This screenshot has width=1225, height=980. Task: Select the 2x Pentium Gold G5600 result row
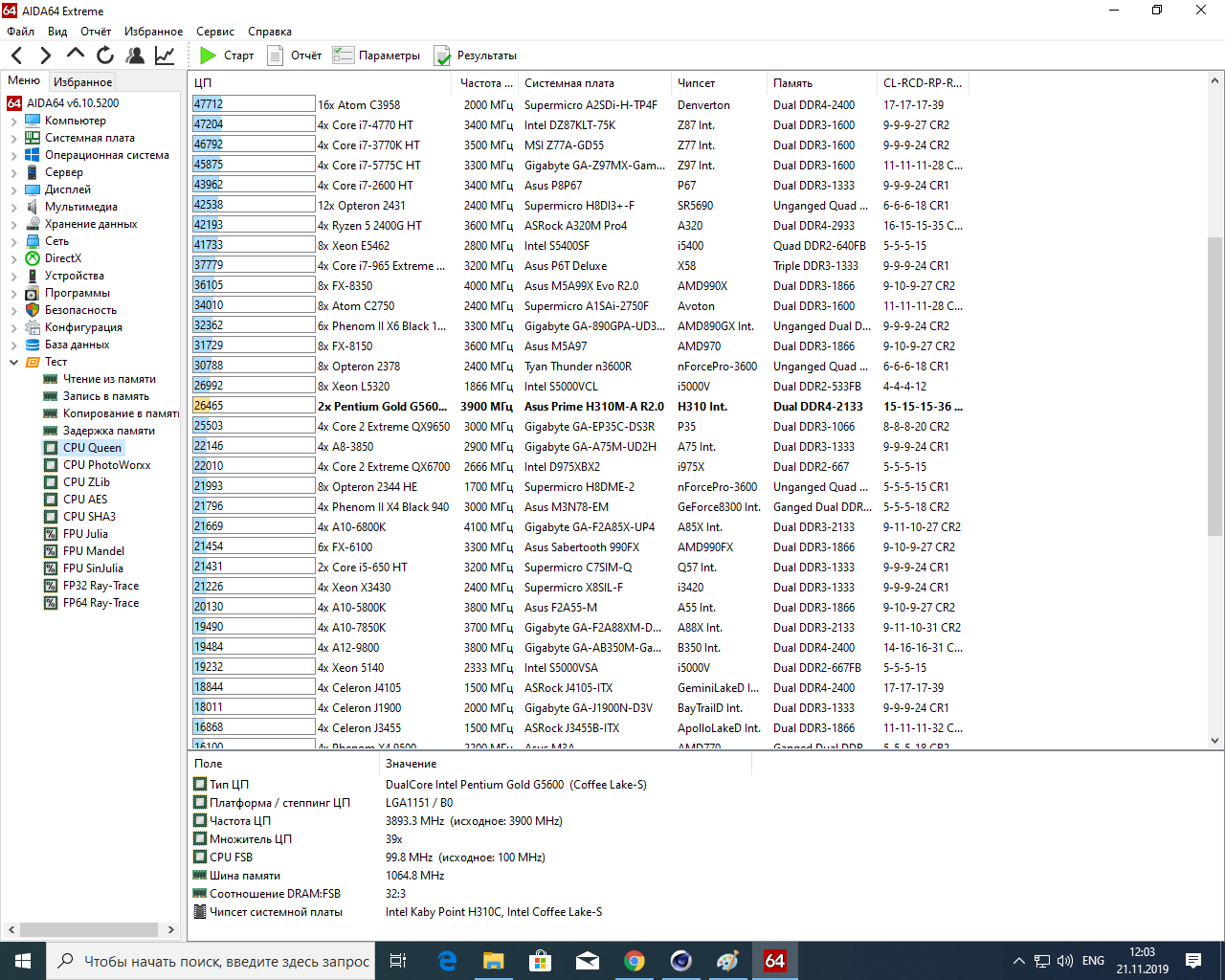(578, 406)
